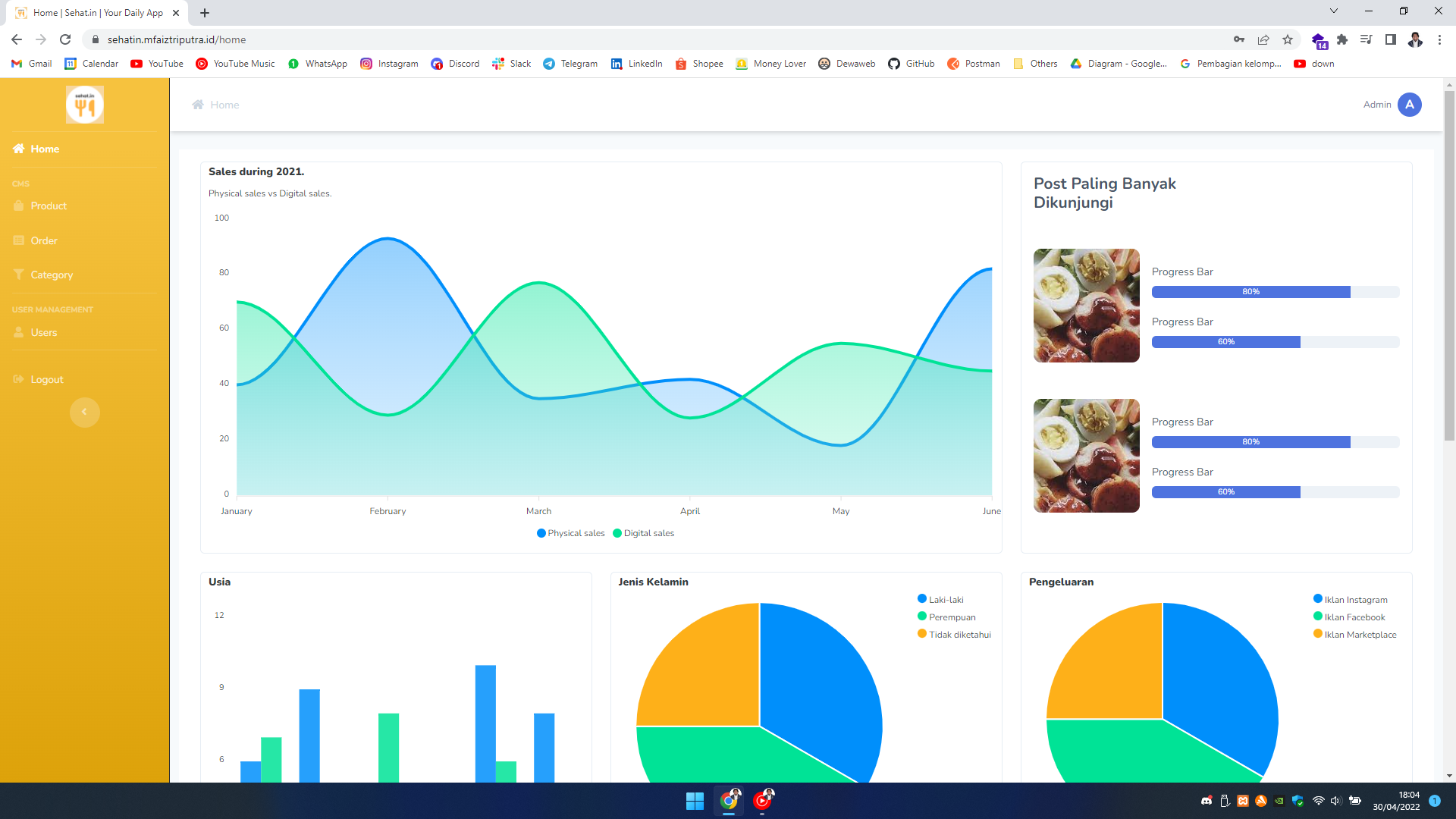The width and height of the screenshot is (1456, 819).
Task: Open the Others bookmarks folder
Action: pyautogui.click(x=1035, y=64)
